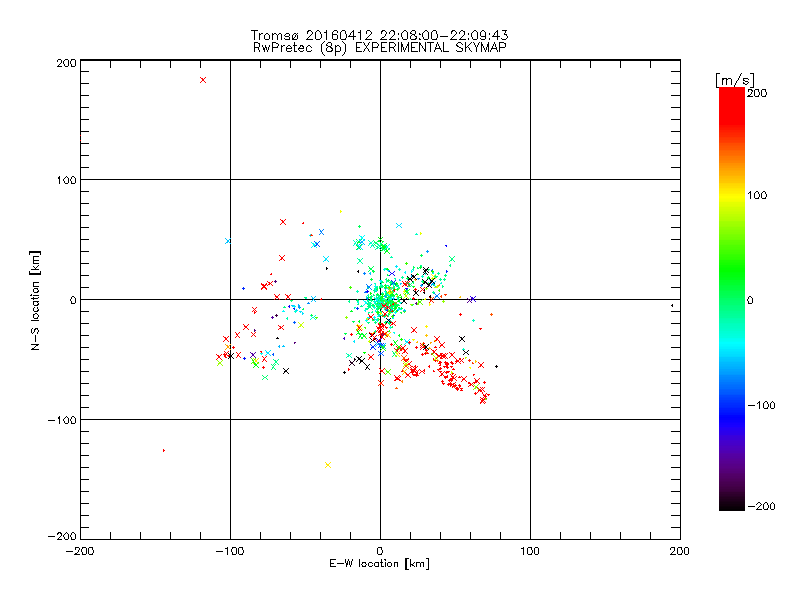Click the y-axis tick label '200'

point(66,63)
